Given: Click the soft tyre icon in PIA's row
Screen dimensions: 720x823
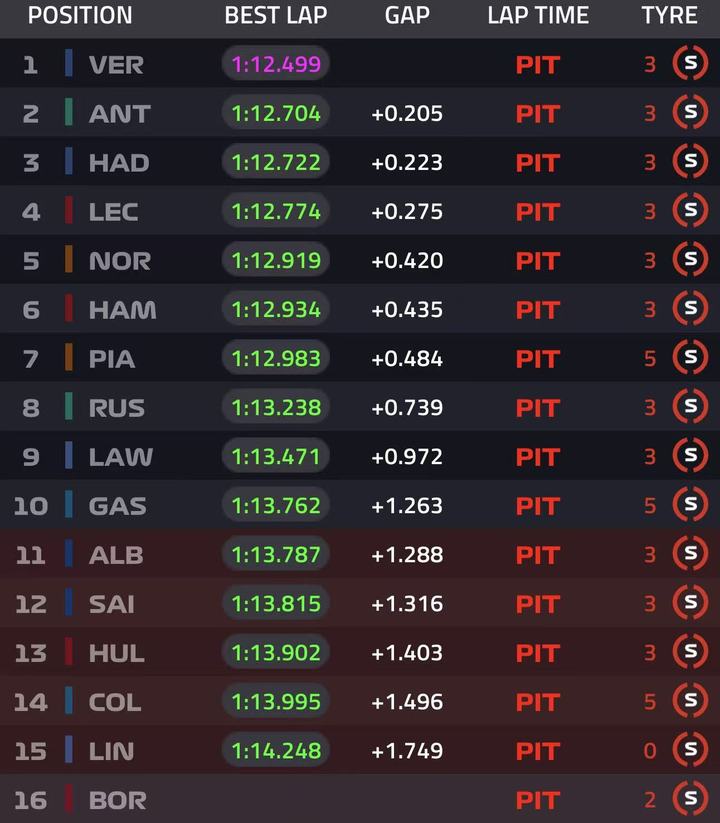Looking at the screenshot, I should (x=690, y=357).
